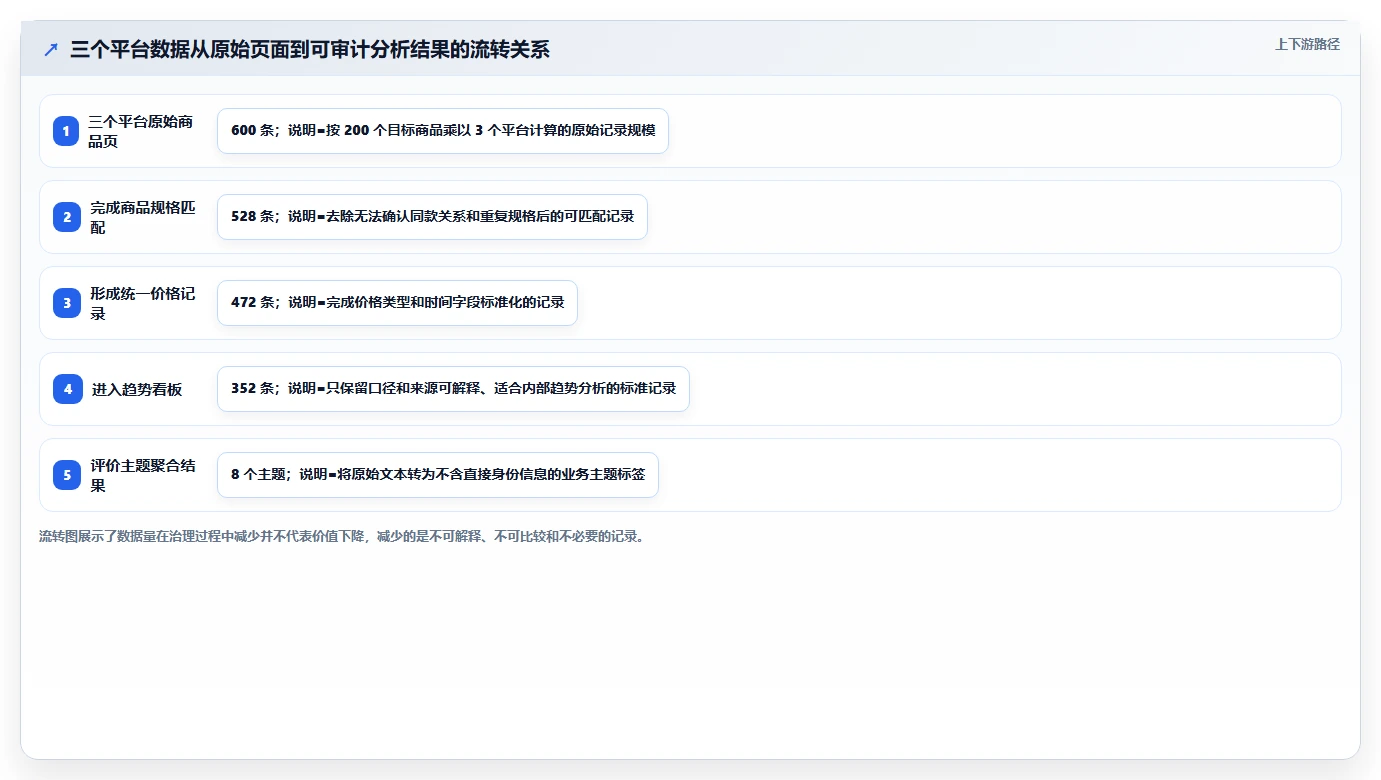Click the chart title 三个平台数据从原始页面到可审计分析结果的流转关系

tap(310, 49)
